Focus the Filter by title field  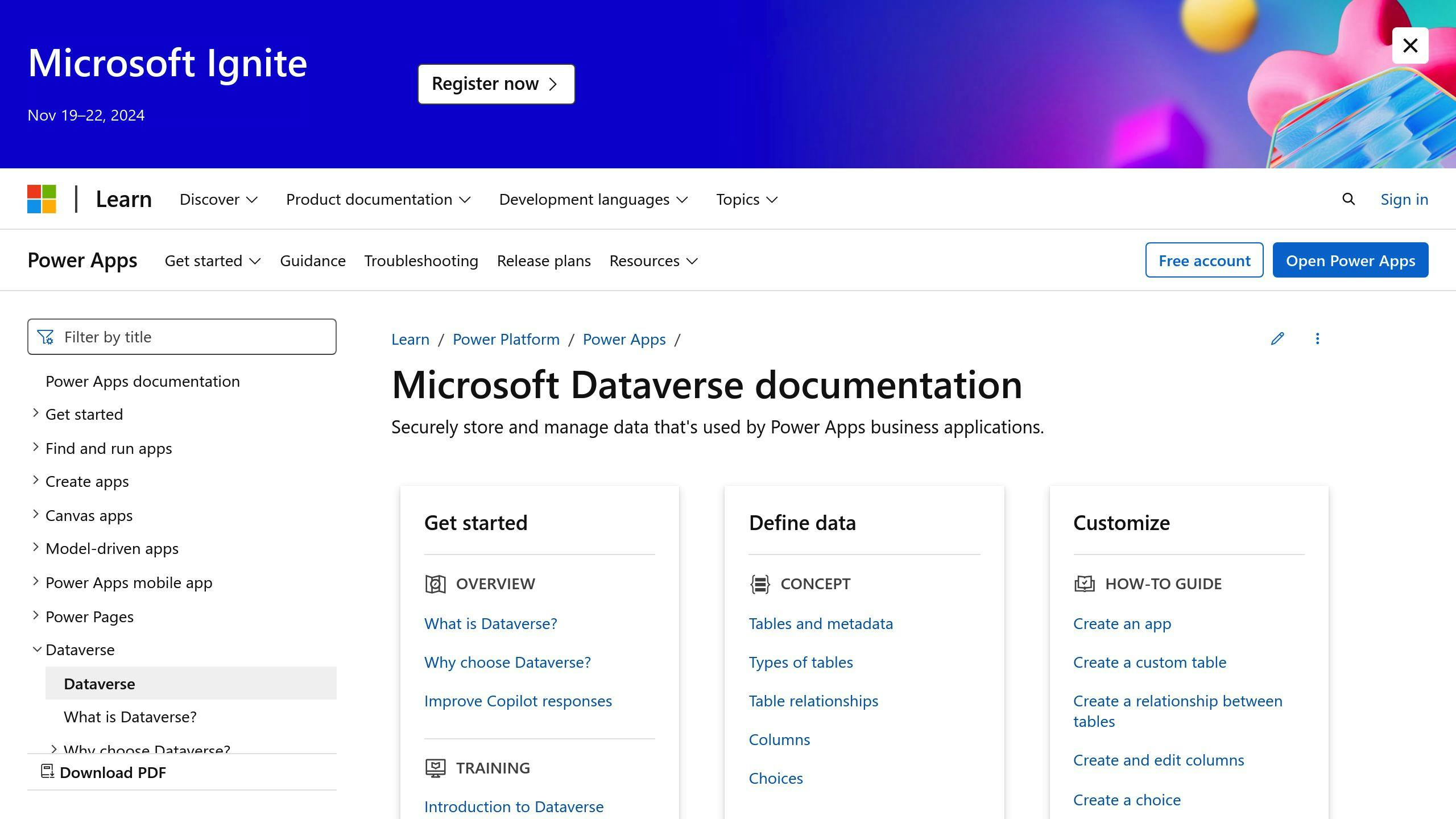pos(182,337)
